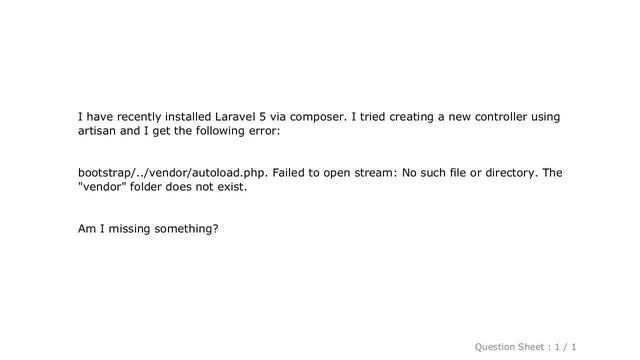Click the word 'folder' after "vendor"

(x=145, y=187)
